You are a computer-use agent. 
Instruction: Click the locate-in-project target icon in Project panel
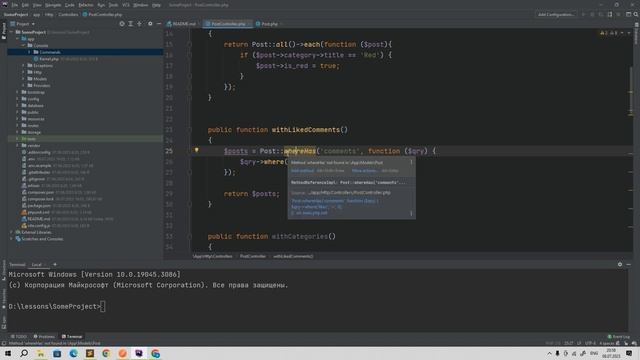point(122,24)
